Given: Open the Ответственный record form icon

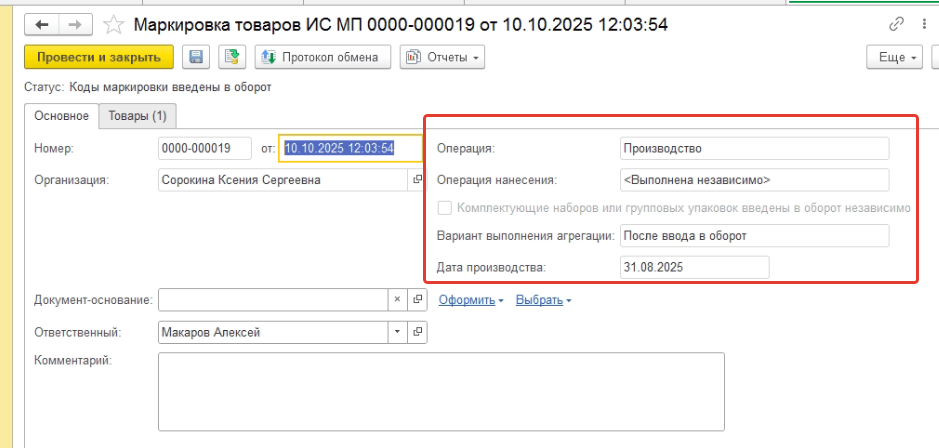Looking at the screenshot, I should (418, 332).
